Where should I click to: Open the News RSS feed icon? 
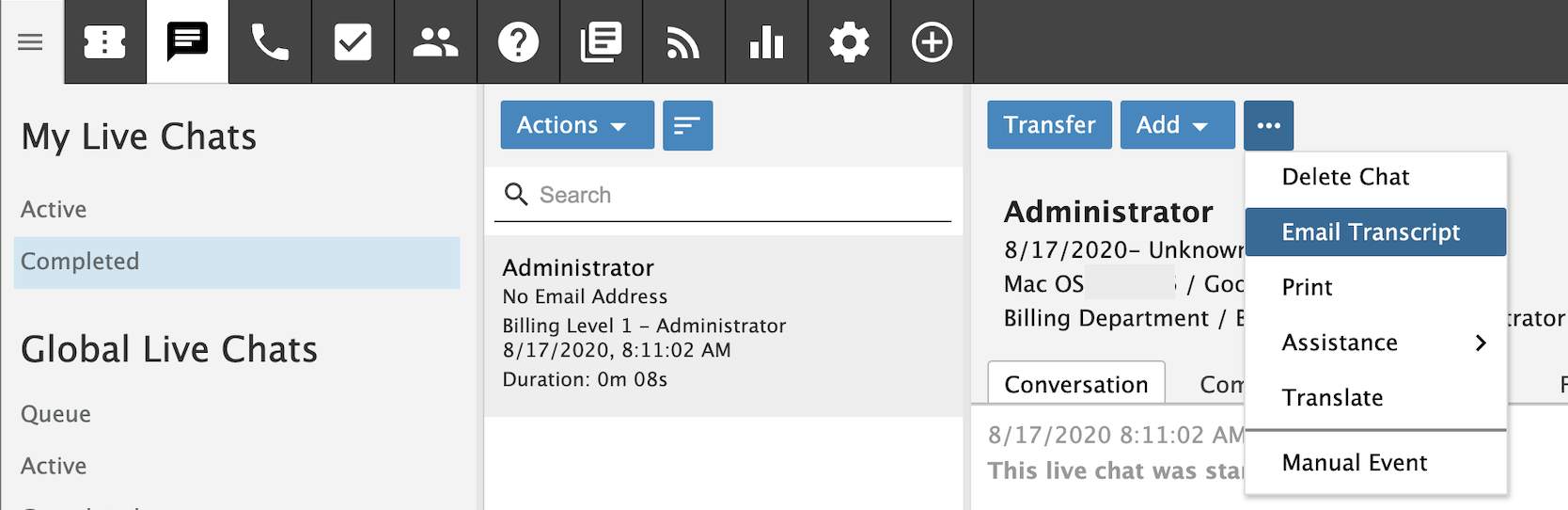pos(683,42)
